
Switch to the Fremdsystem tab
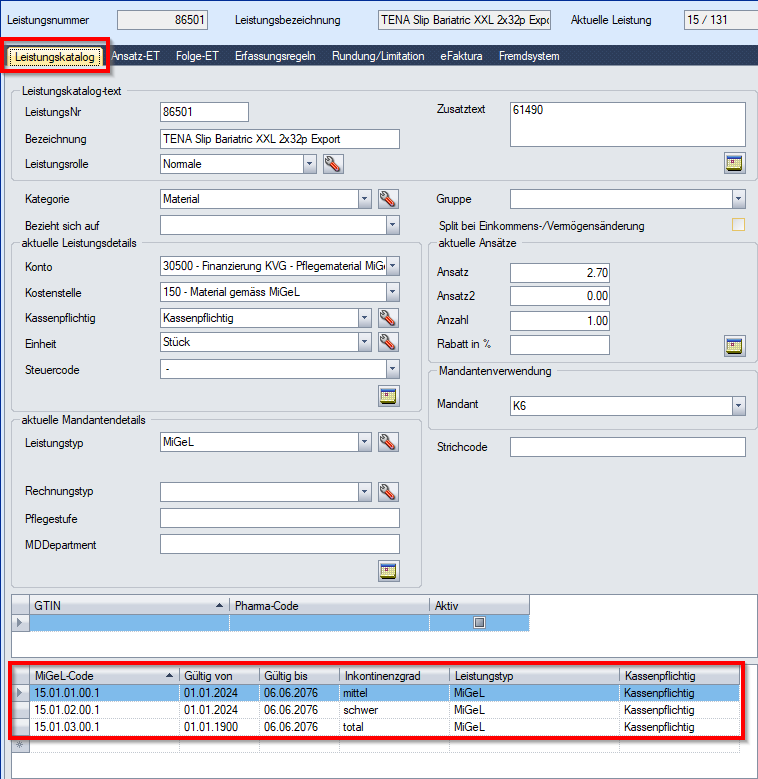[529, 56]
